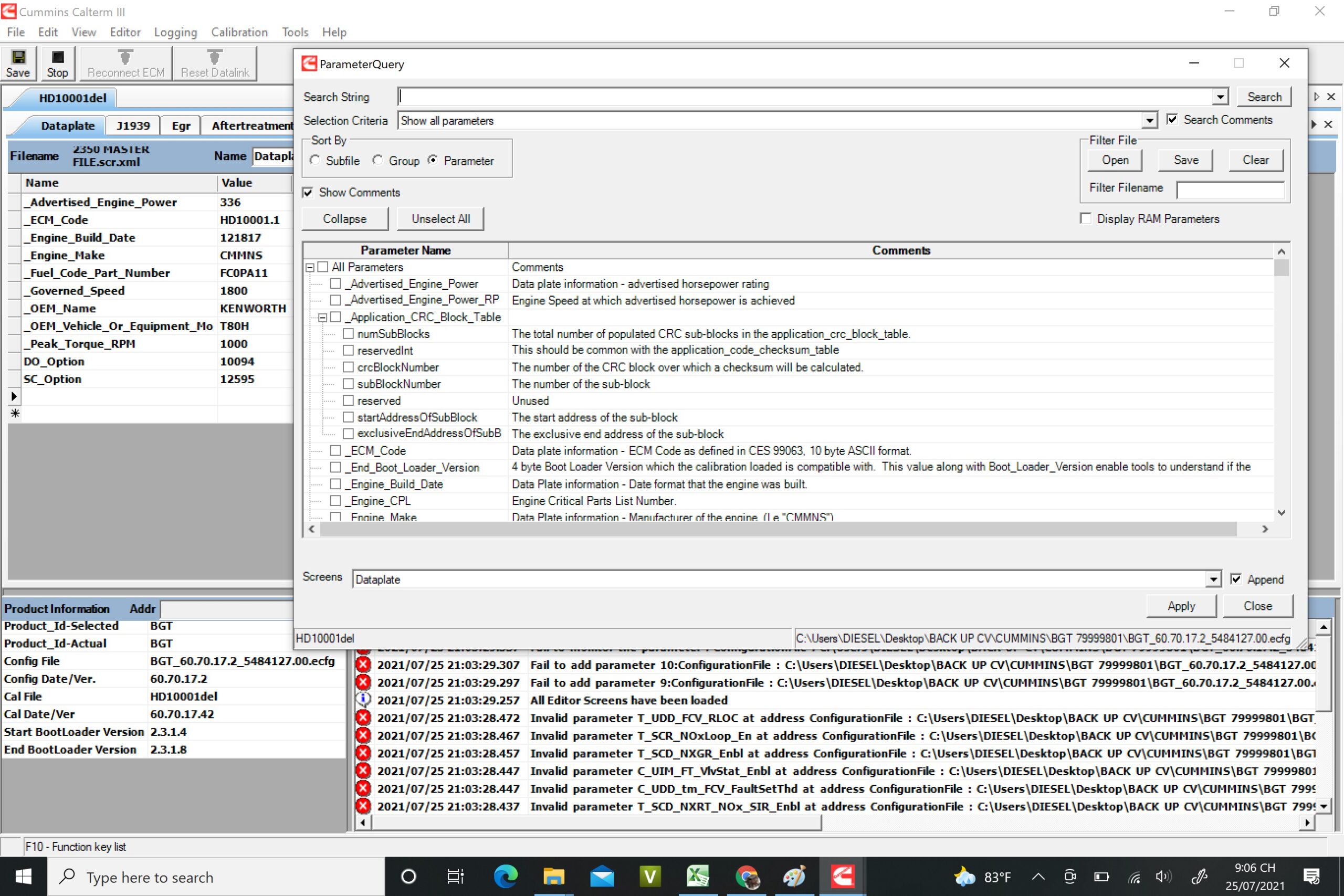This screenshot has width=1344, height=896.
Task: Enable Display RAM Parameters checkbox
Action: click(1086, 219)
